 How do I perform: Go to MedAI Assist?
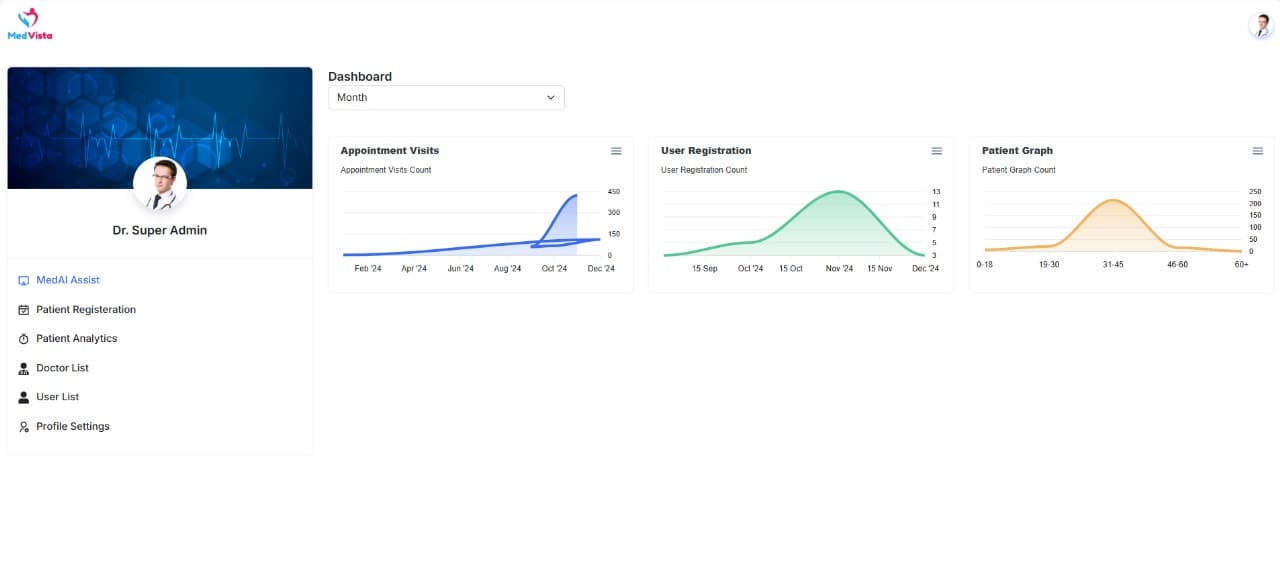coord(68,280)
